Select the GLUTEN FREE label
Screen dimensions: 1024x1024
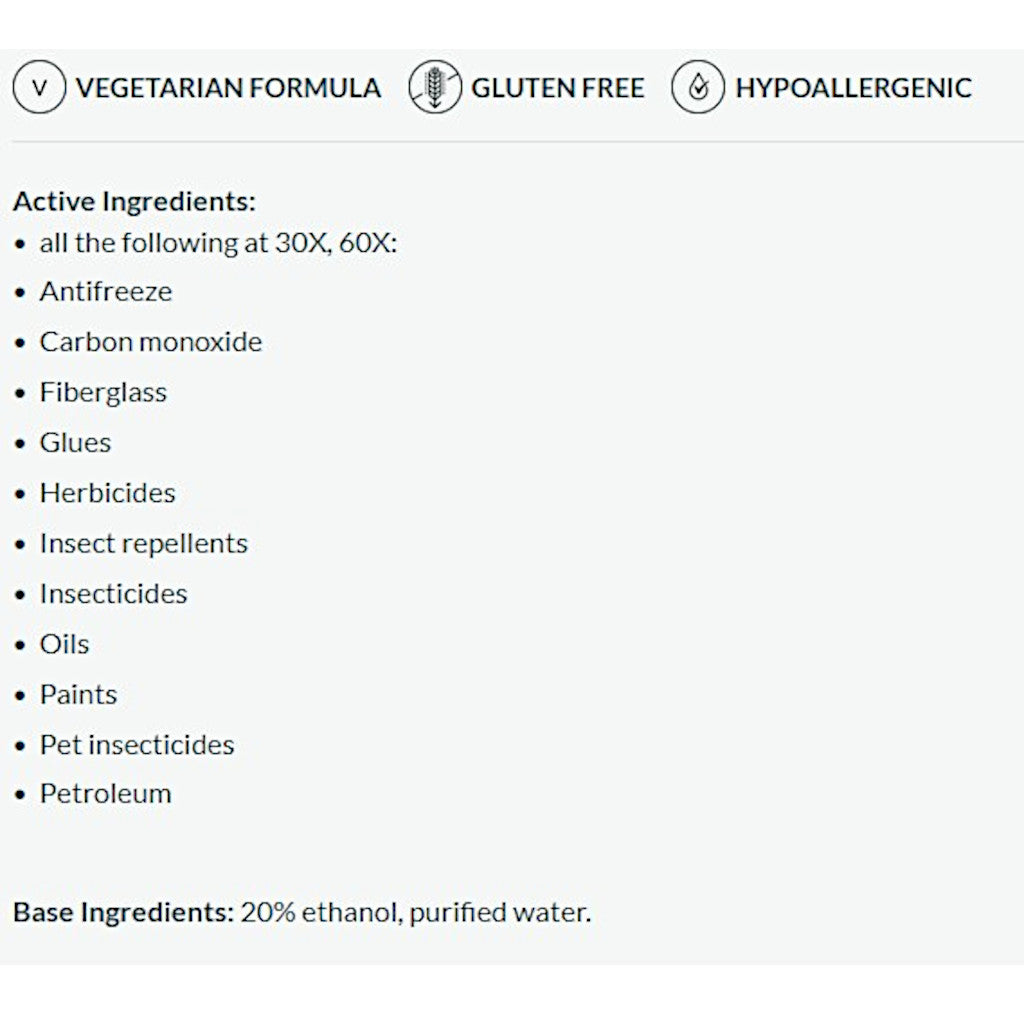click(x=558, y=88)
